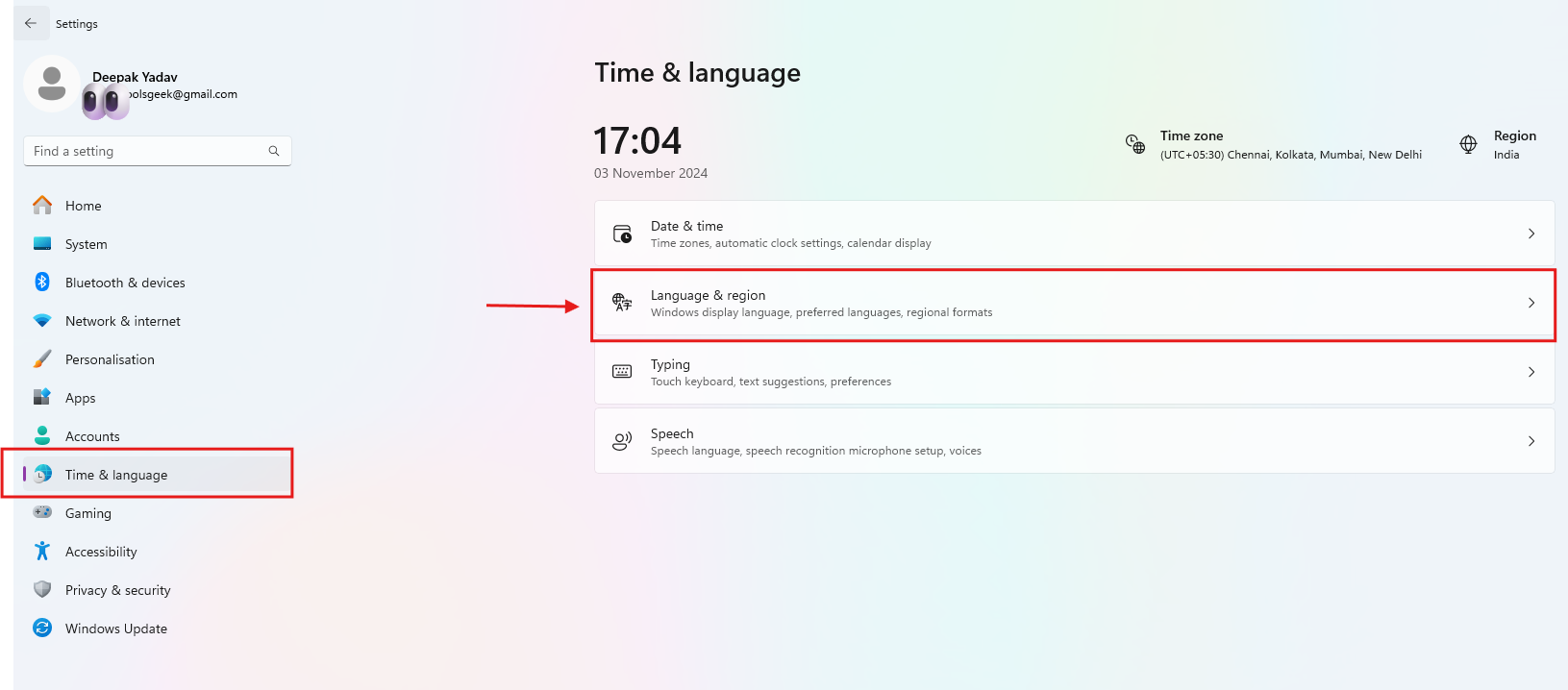The height and width of the screenshot is (690, 1568).
Task: Click the UTC+05:30 time zone value
Action: (1291, 155)
